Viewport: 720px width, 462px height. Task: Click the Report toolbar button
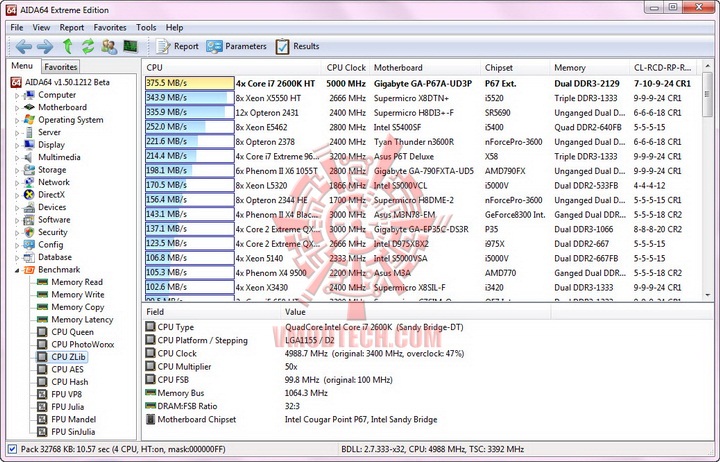click(177, 46)
